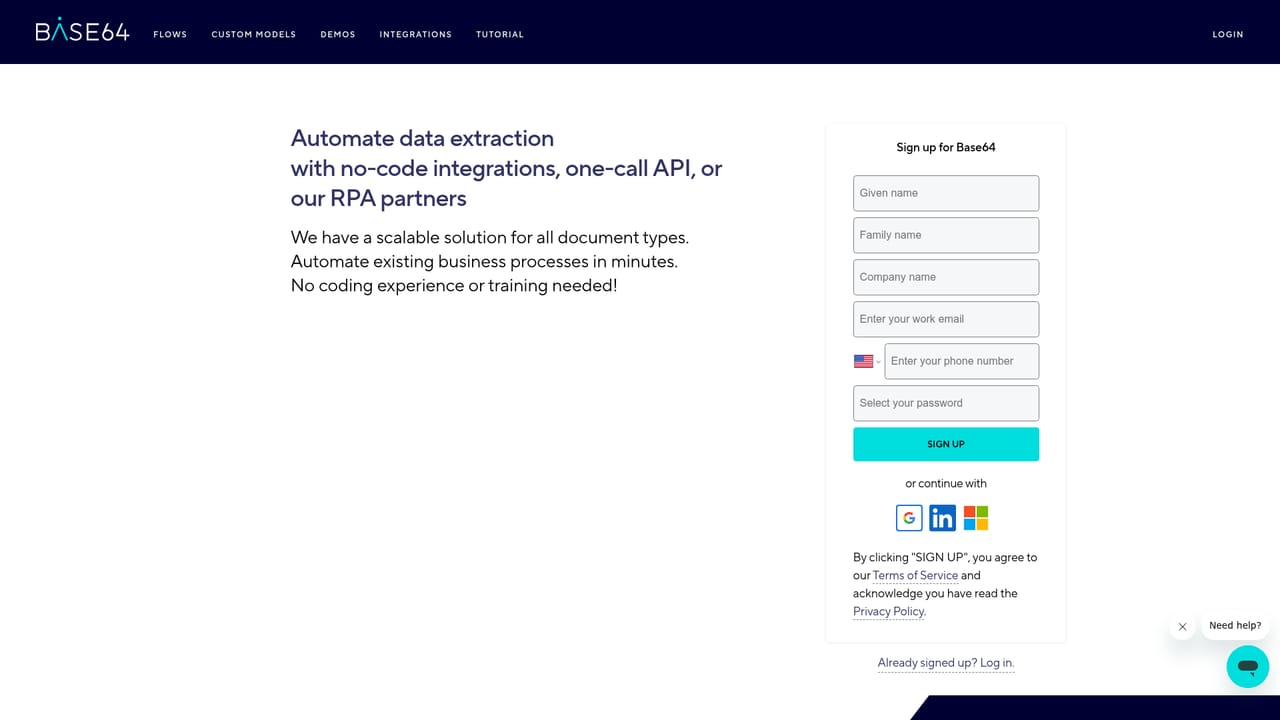Screen dimensions: 1280x720
Task: Click the phone number field
Action: click(962, 361)
